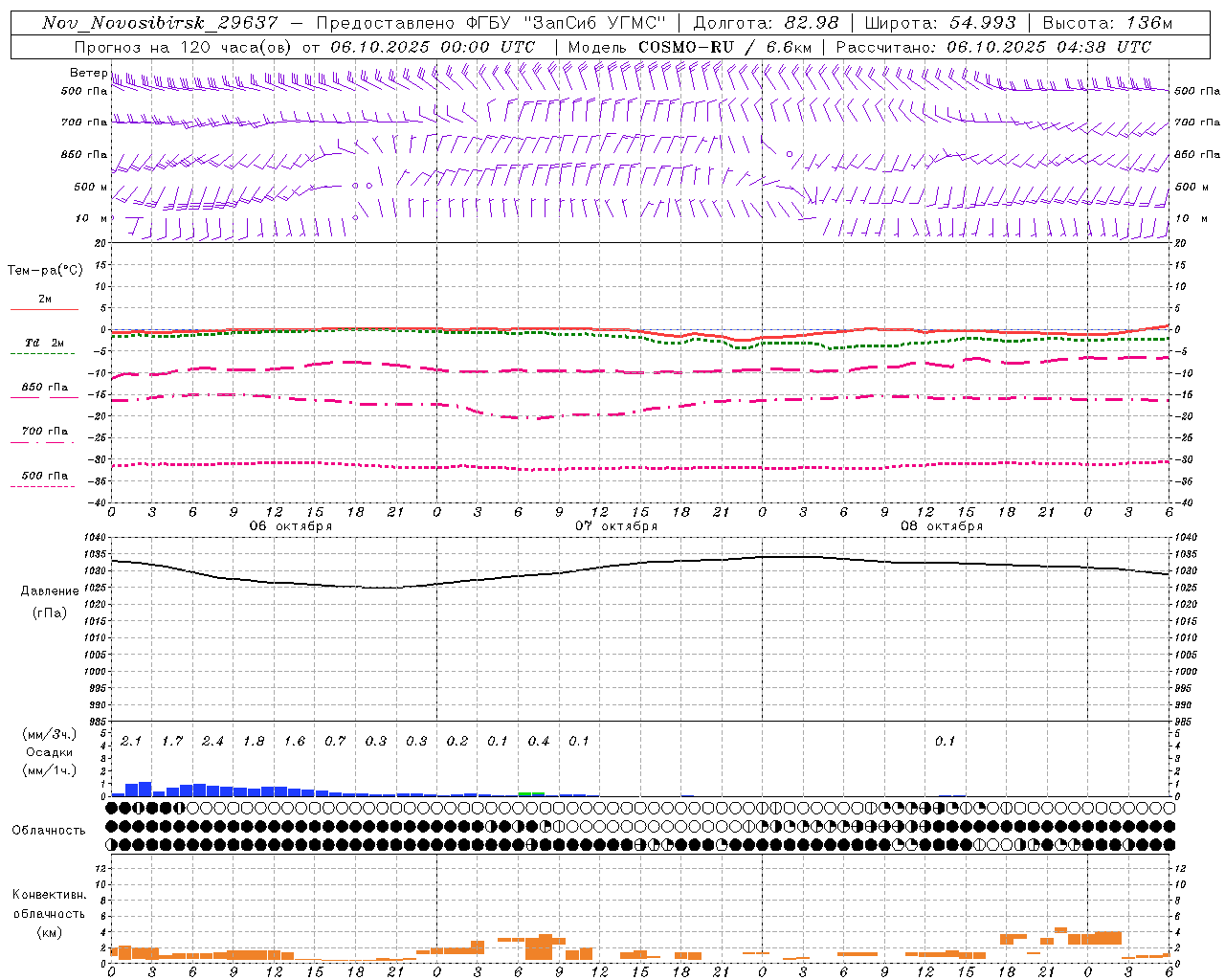Click the 2.4 precipitation total value
Image resolution: width=1225 pixels, height=980 pixels.
tap(212, 741)
